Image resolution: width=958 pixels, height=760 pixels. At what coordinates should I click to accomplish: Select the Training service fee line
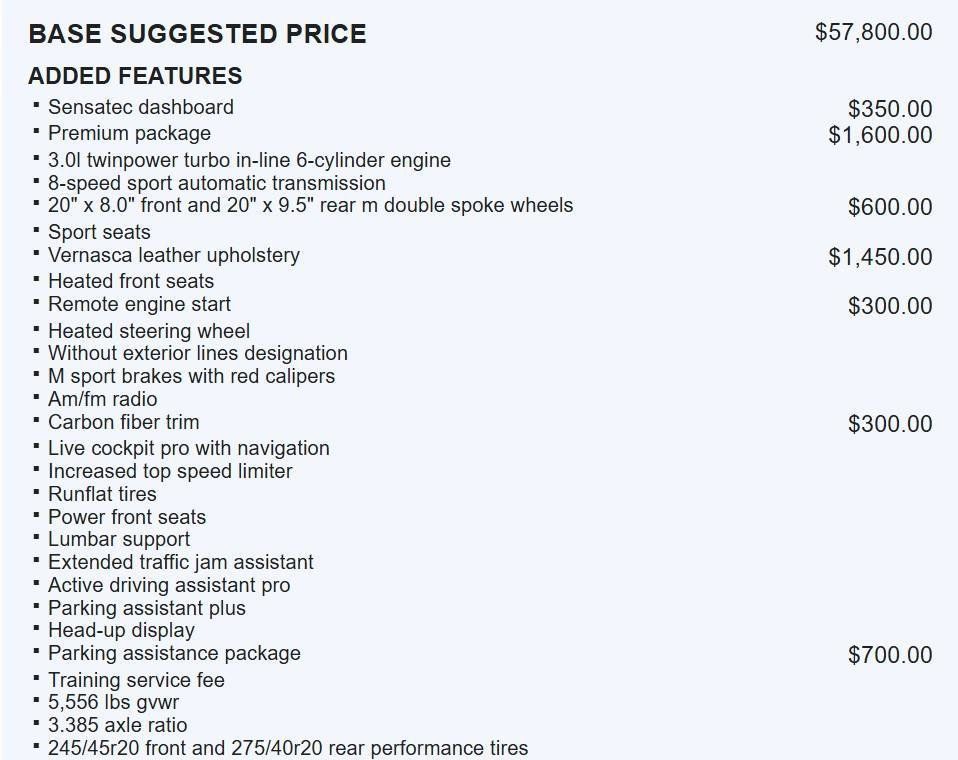click(136, 680)
